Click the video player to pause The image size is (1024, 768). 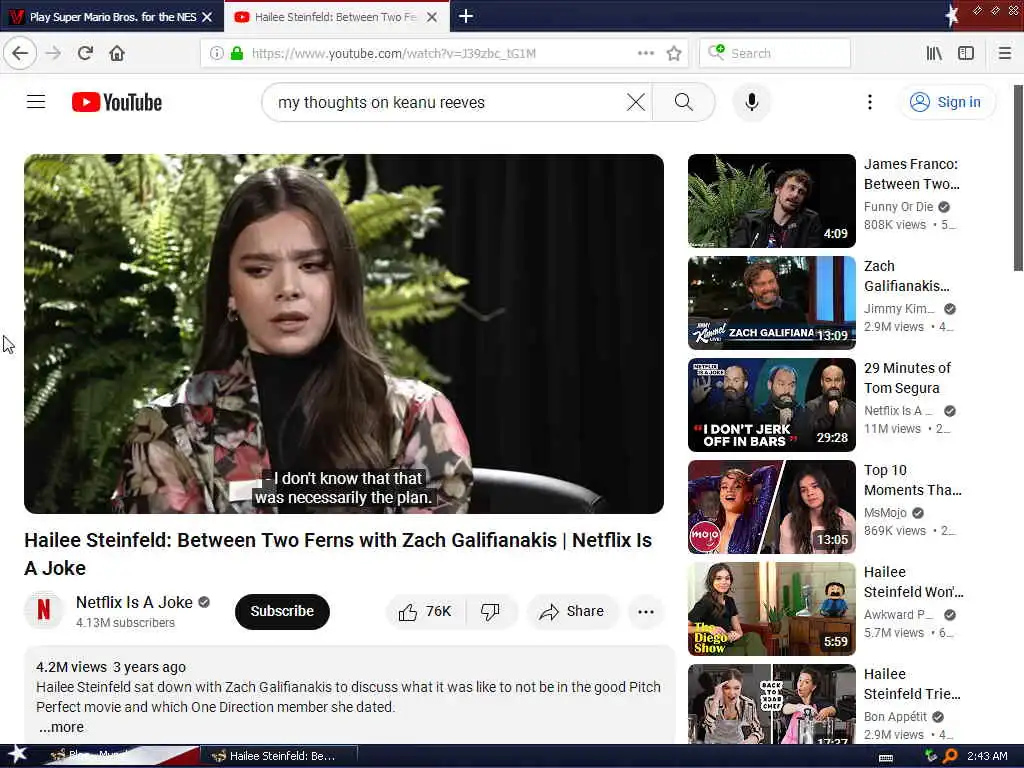pyautogui.click(x=344, y=334)
